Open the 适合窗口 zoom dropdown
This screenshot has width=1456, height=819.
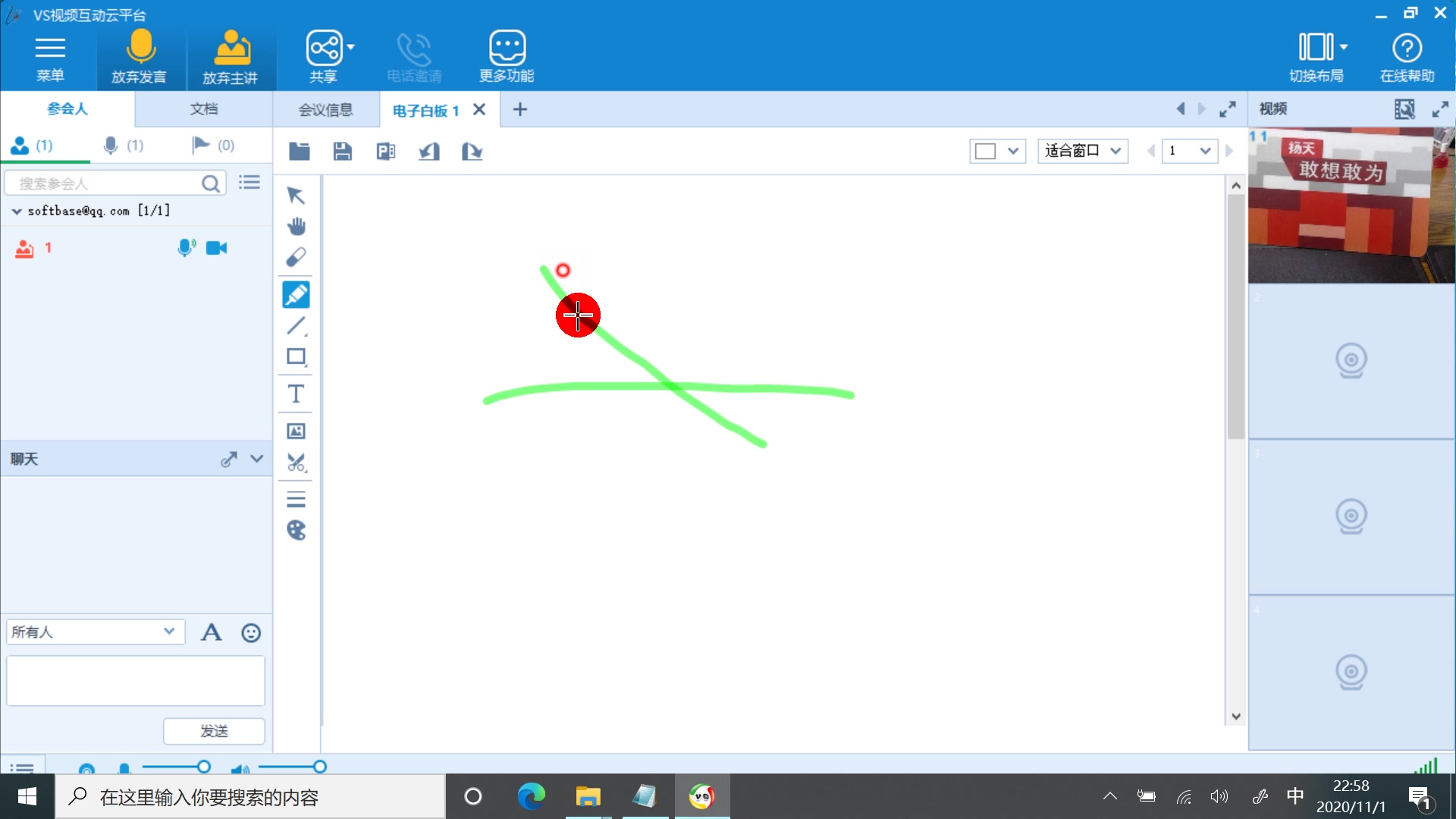pyautogui.click(x=1083, y=151)
